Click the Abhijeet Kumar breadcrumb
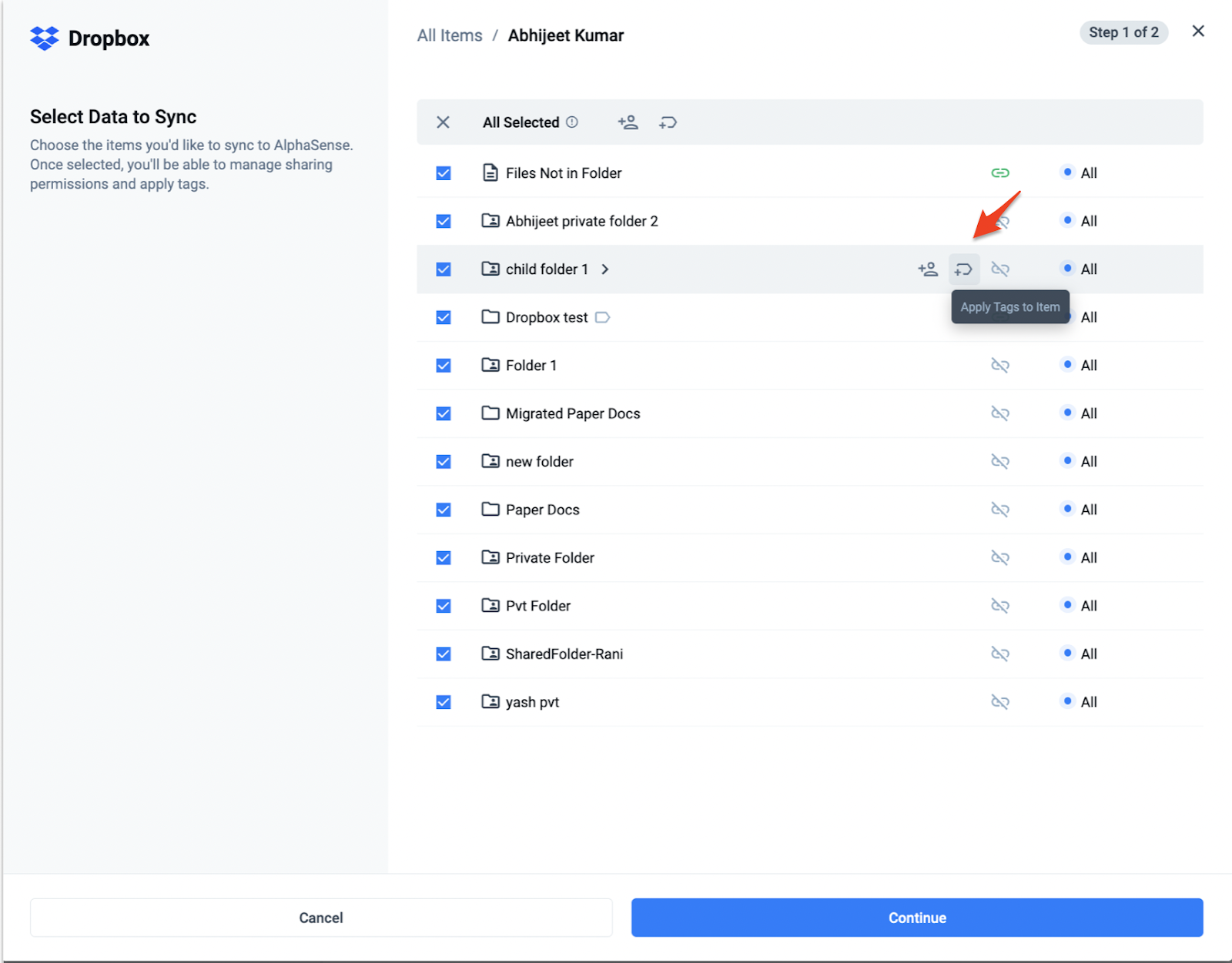Screen dimensions: 1232x963 565,35
